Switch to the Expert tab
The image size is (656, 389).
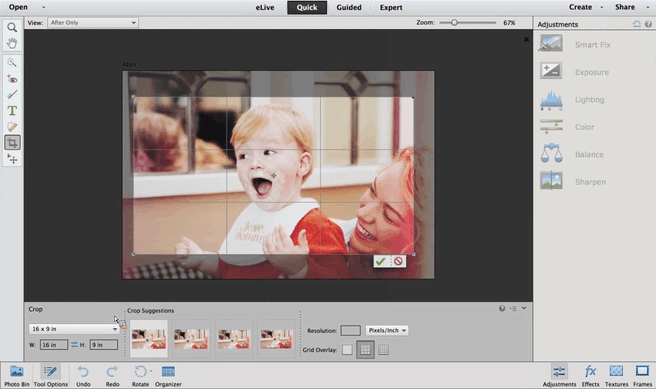click(x=391, y=8)
